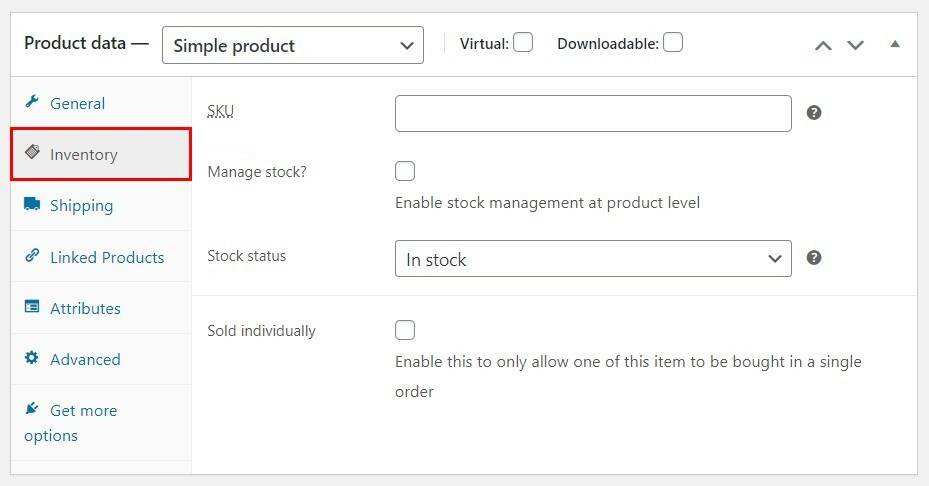929x486 pixels.
Task: Click the General wrench icon
Action: (x=32, y=102)
